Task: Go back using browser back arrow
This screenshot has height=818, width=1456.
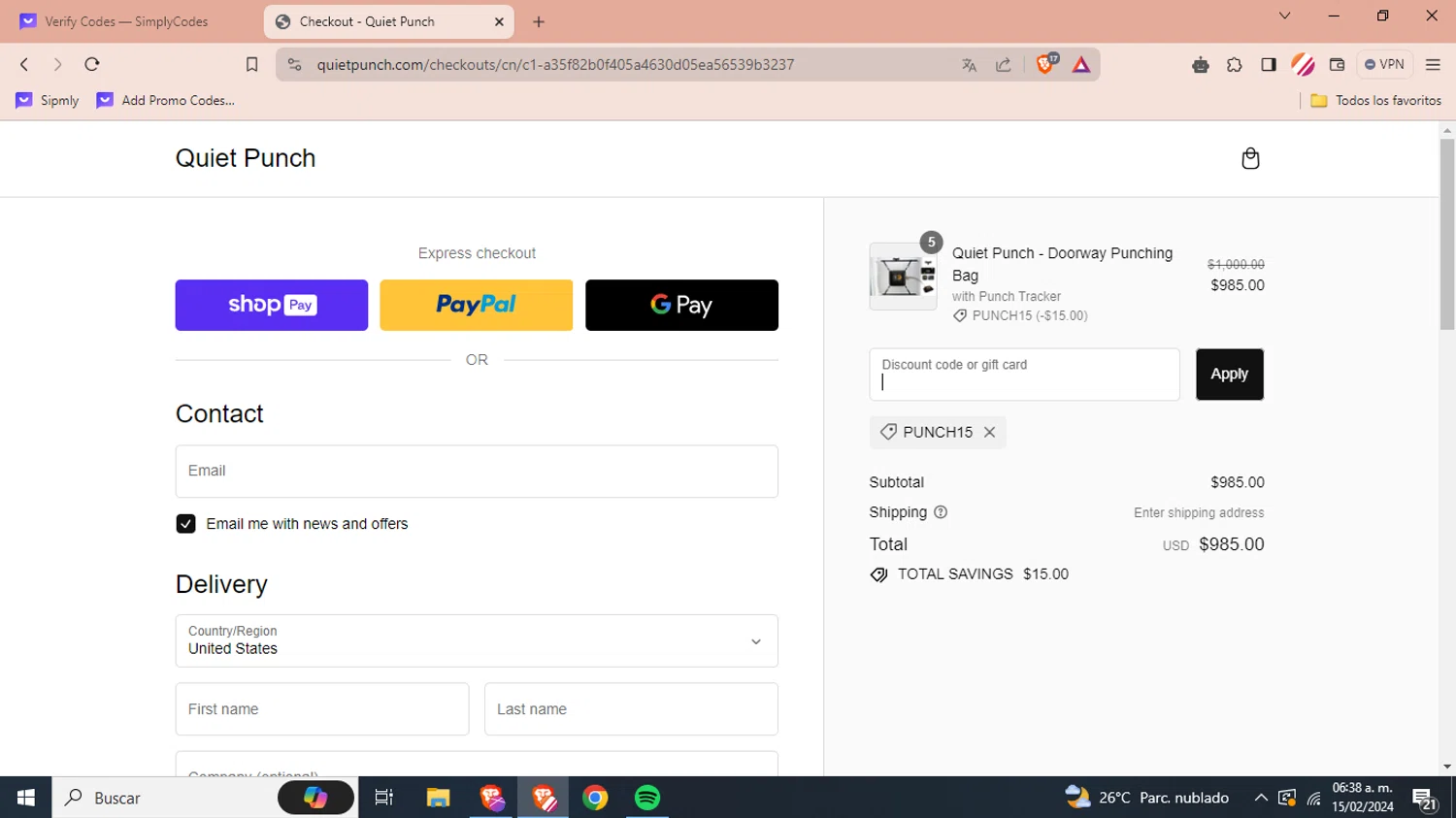Action: (24, 64)
